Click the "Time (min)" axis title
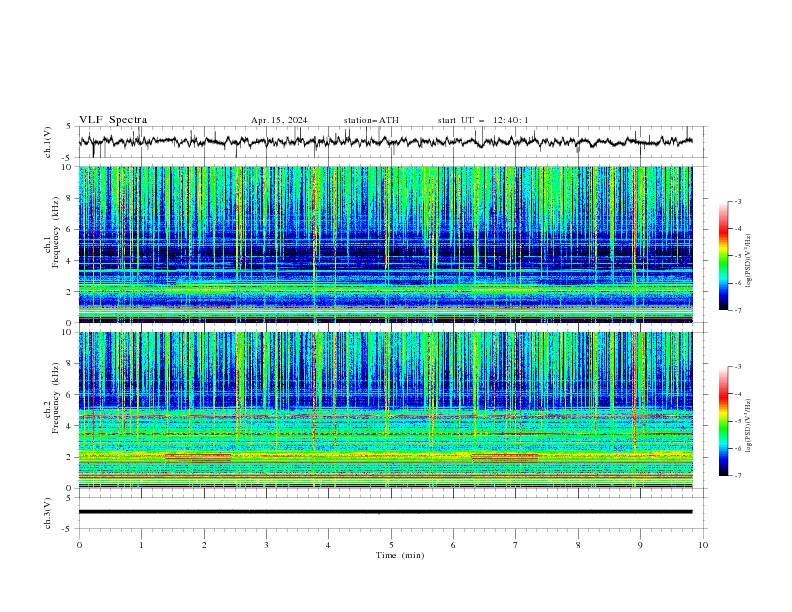The image size is (792, 612). click(400, 555)
